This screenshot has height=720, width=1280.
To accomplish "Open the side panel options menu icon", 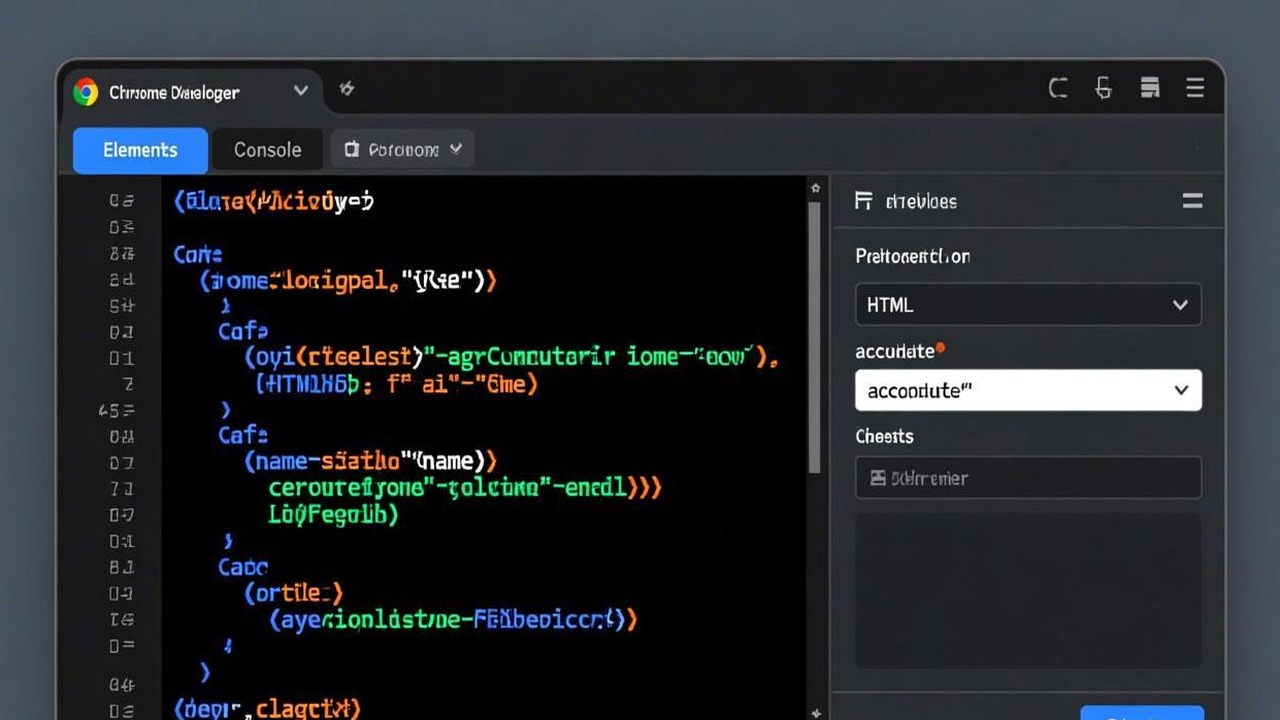I will coord(1193,201).
